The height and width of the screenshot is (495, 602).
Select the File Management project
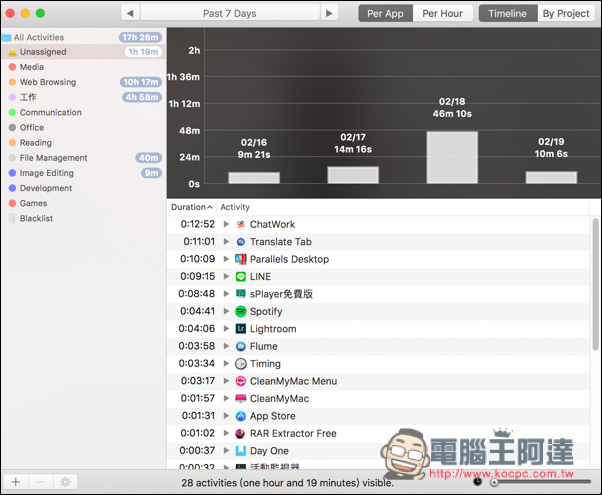point(83,158)
